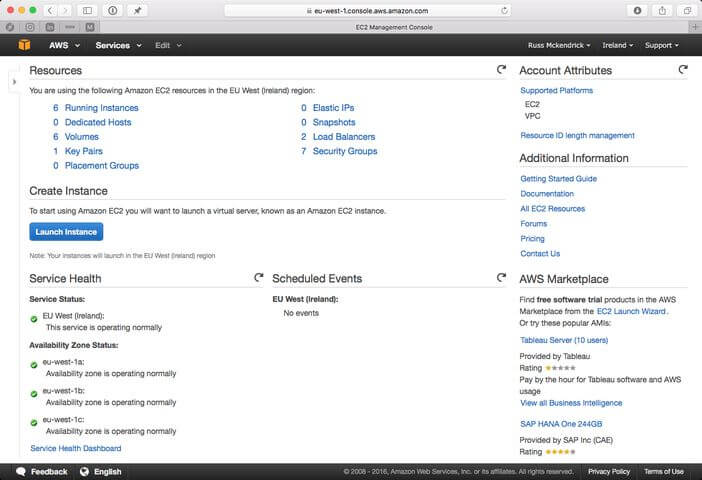Toggle the Safari sidebar button
The height and width of the screenshot is (480, 702).
(88, 10)
